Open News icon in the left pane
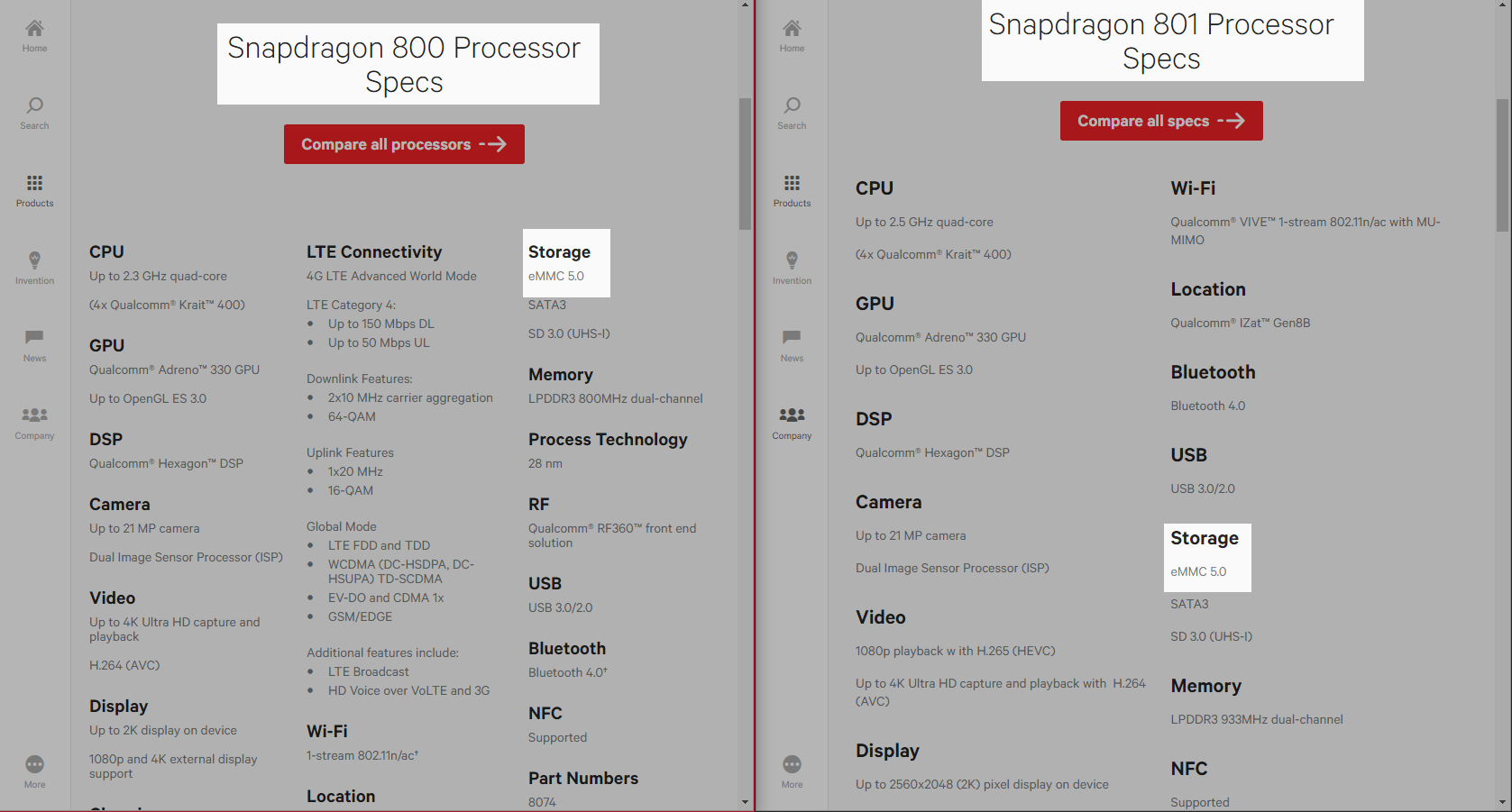1512x812 pixels. (x=34, y=346)
